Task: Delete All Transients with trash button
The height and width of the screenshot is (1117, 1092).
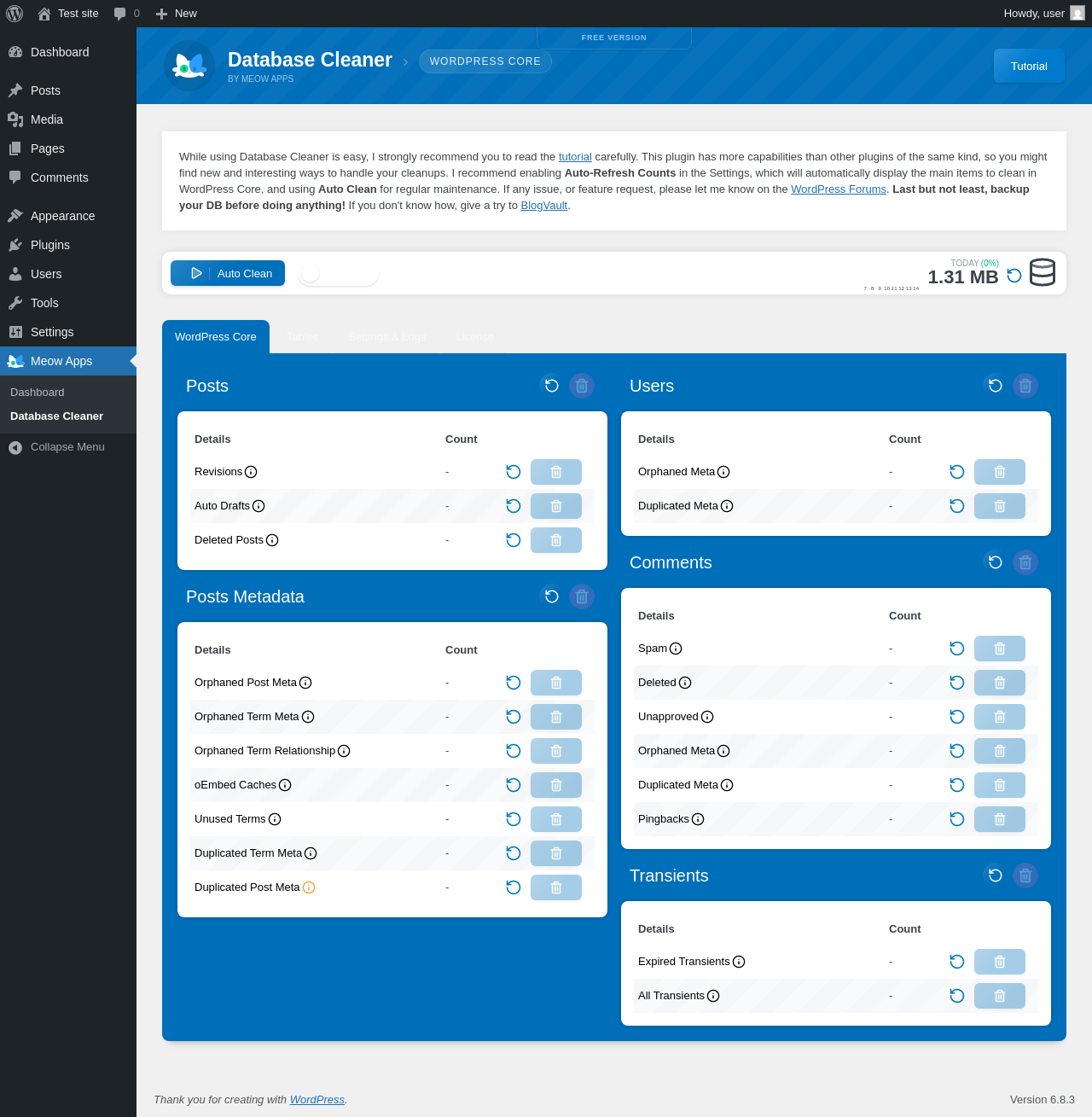Action: pos(1000,996)
